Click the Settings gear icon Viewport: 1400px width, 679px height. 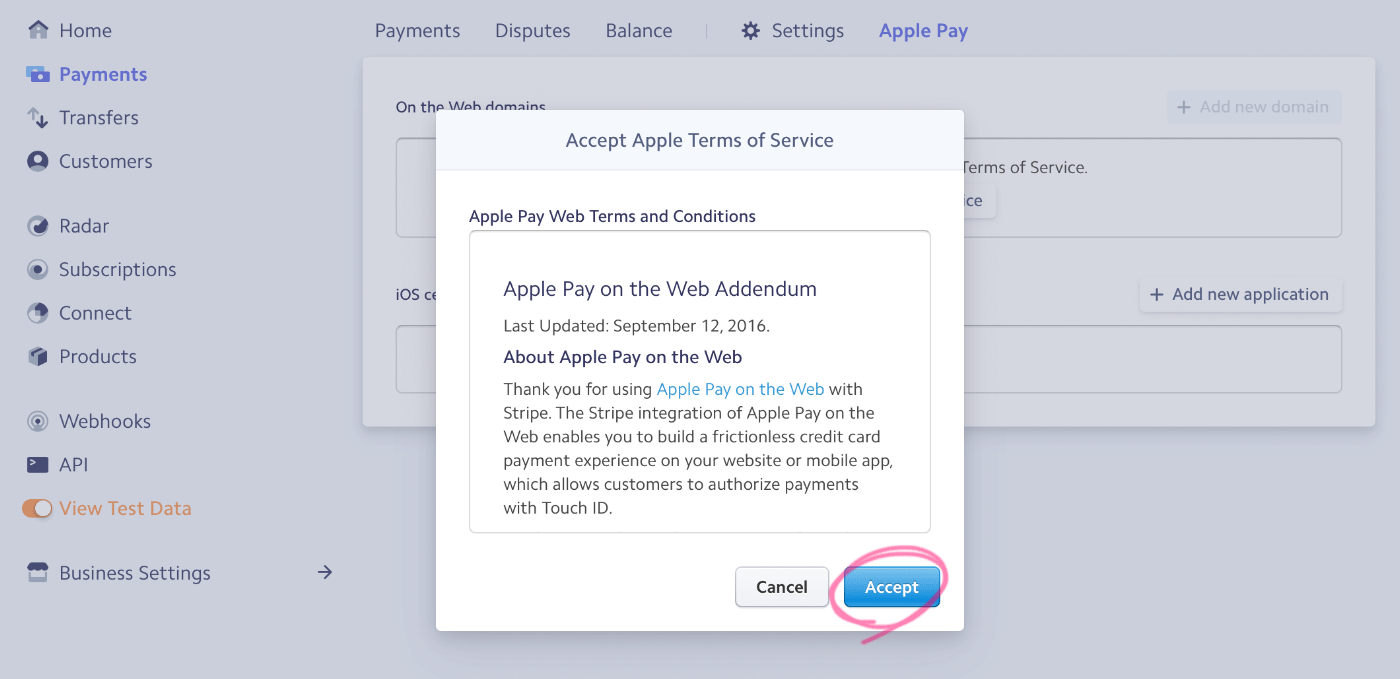click(751, 31)
